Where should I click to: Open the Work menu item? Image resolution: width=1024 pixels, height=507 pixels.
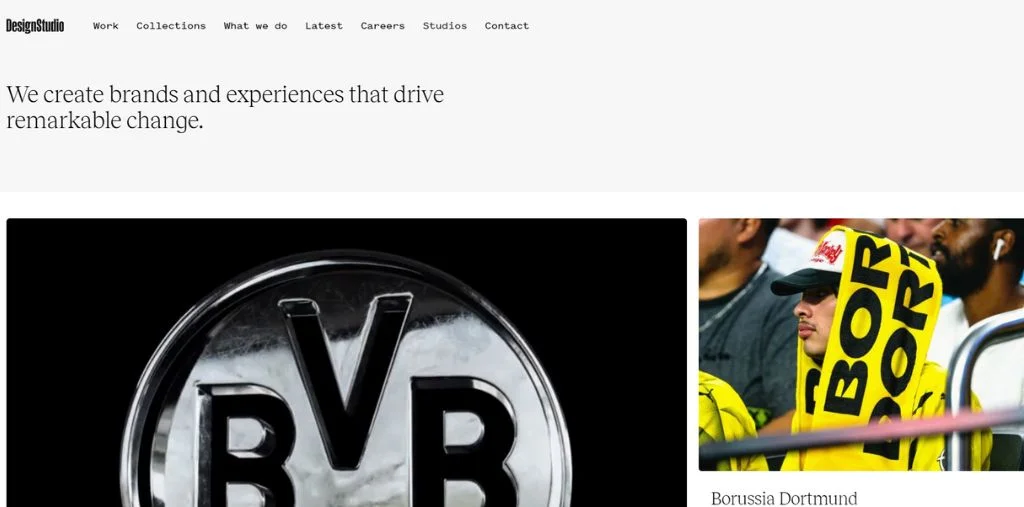pos(106,26)
